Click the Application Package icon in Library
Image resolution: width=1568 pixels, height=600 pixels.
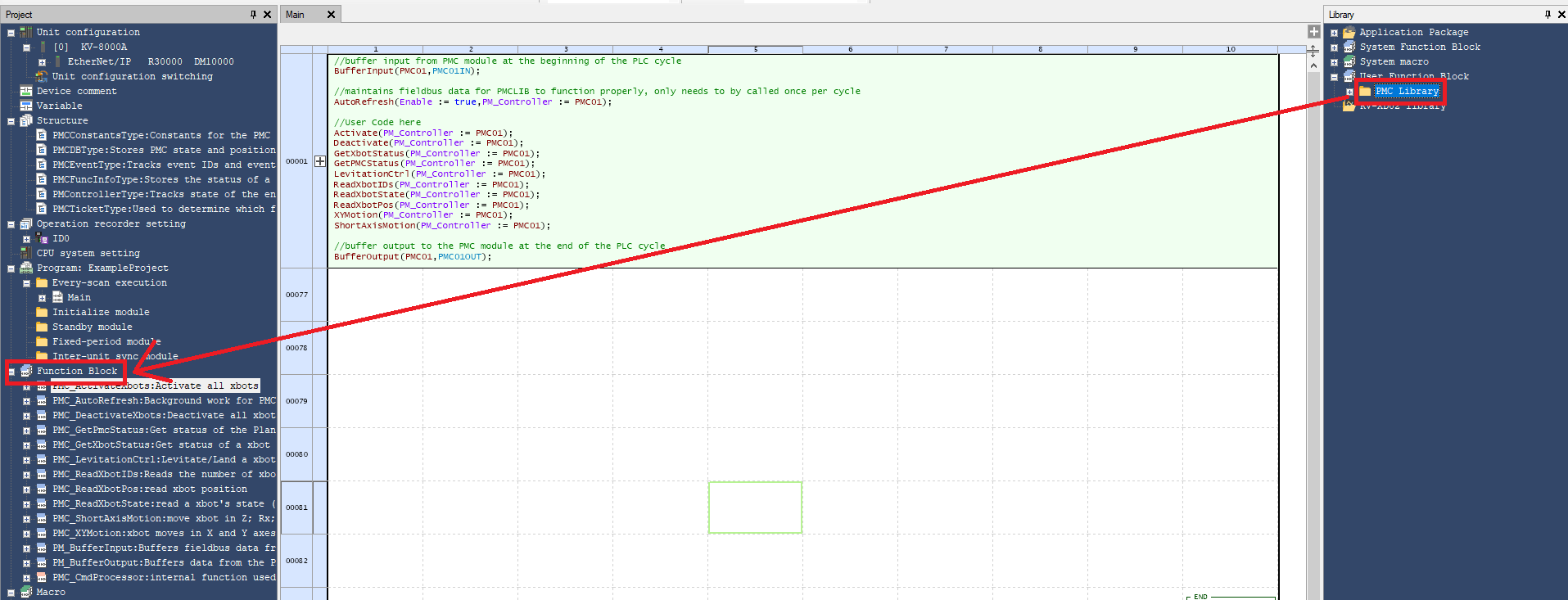click(x=1349, y=32)
